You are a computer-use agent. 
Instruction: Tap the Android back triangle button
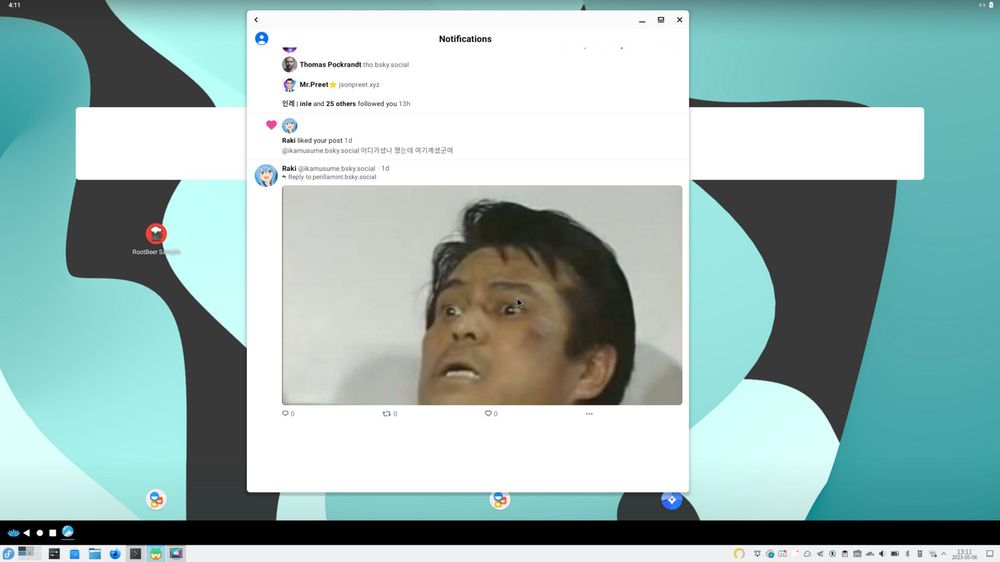[27, 533]
